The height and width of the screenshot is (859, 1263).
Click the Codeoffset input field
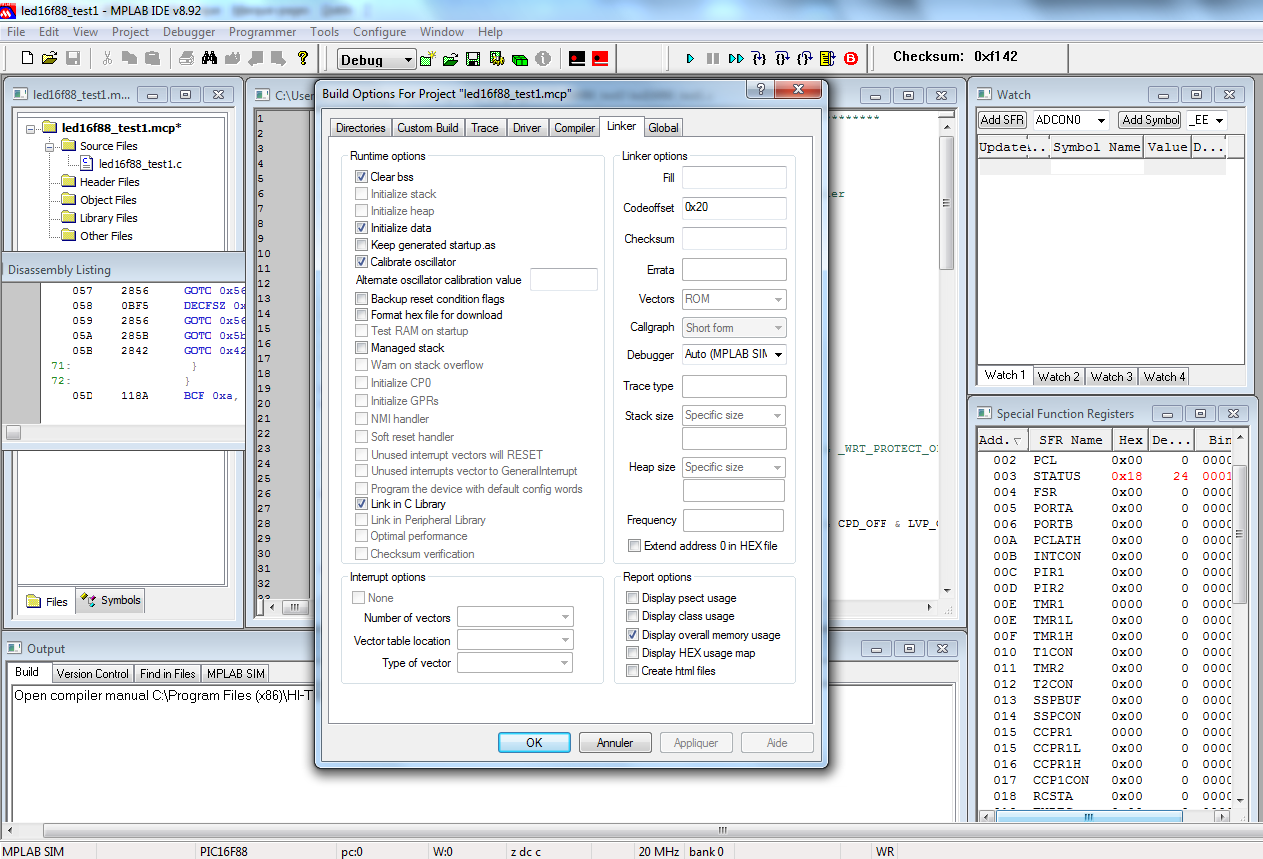point(734,208)
